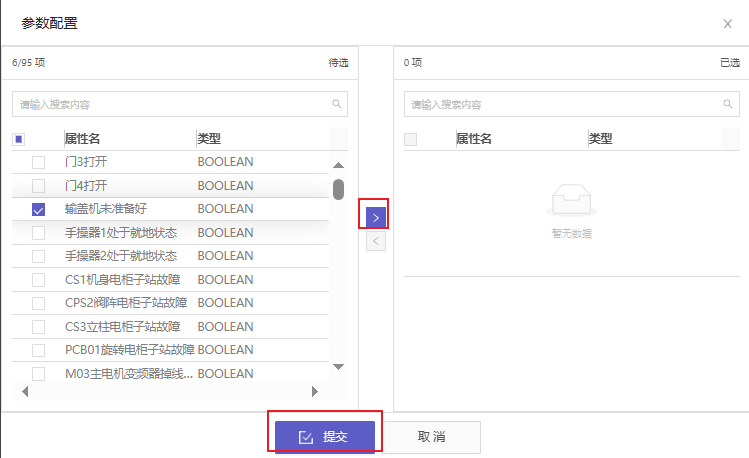This screenshot has width=749, height=458.
Task: Click the 类型 column header in right list
Action: pyautogui.click(x=600, y=139)
